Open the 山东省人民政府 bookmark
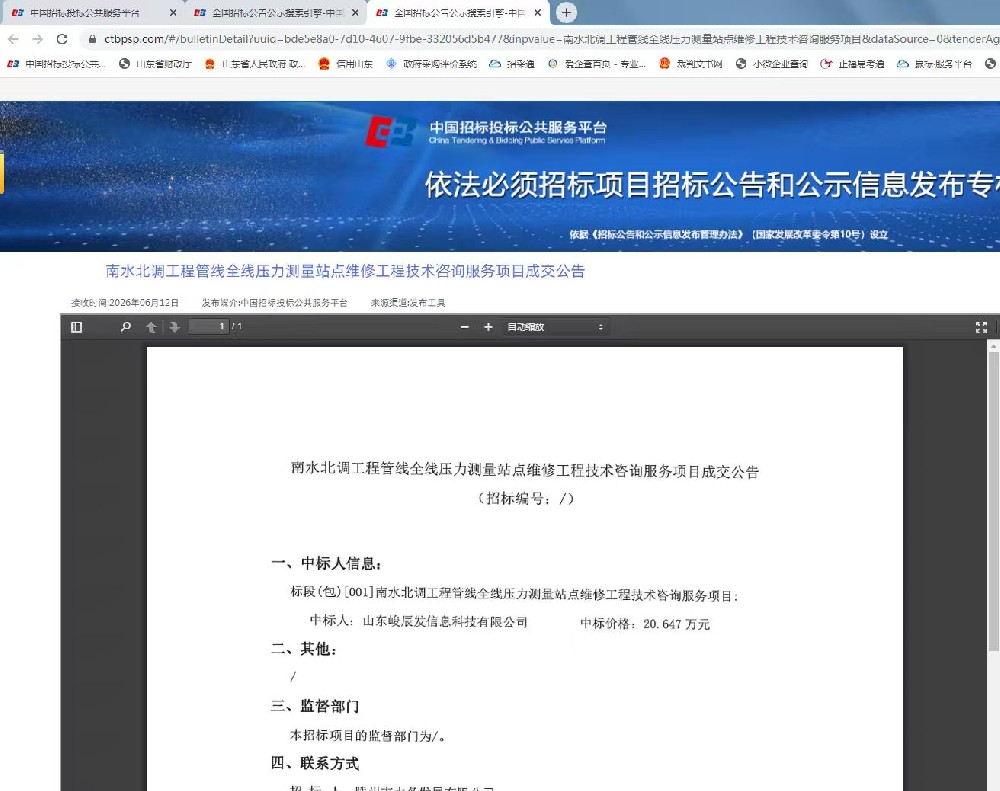This screenshot has height=791, width=1000. click(255, 64)
